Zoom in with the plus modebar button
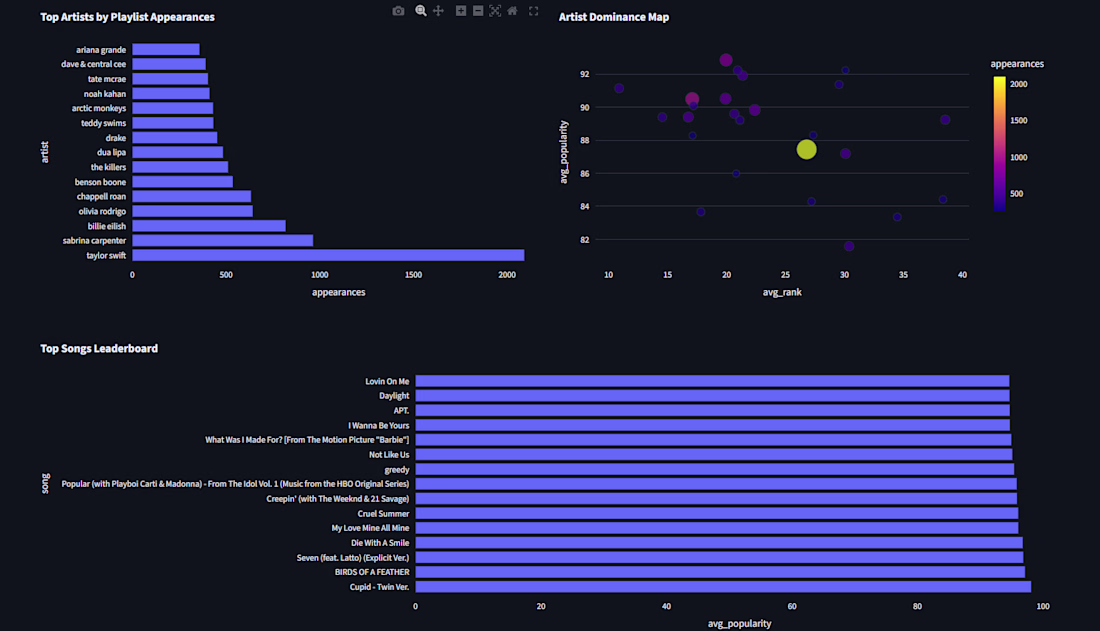This screenshot has height=631, width=1100. point(461,11)
